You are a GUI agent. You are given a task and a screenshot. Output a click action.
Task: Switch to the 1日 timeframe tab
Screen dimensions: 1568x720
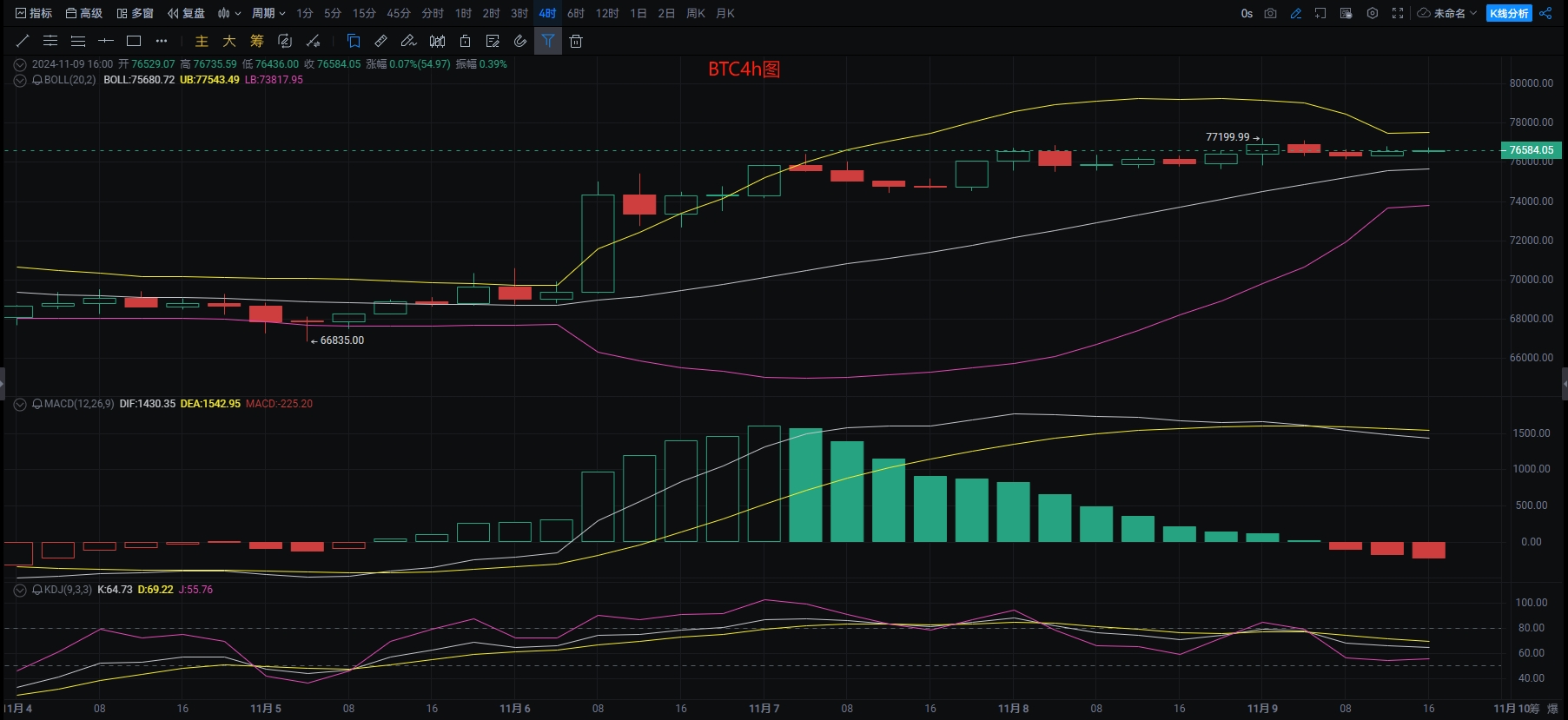[x=638, y=13]
